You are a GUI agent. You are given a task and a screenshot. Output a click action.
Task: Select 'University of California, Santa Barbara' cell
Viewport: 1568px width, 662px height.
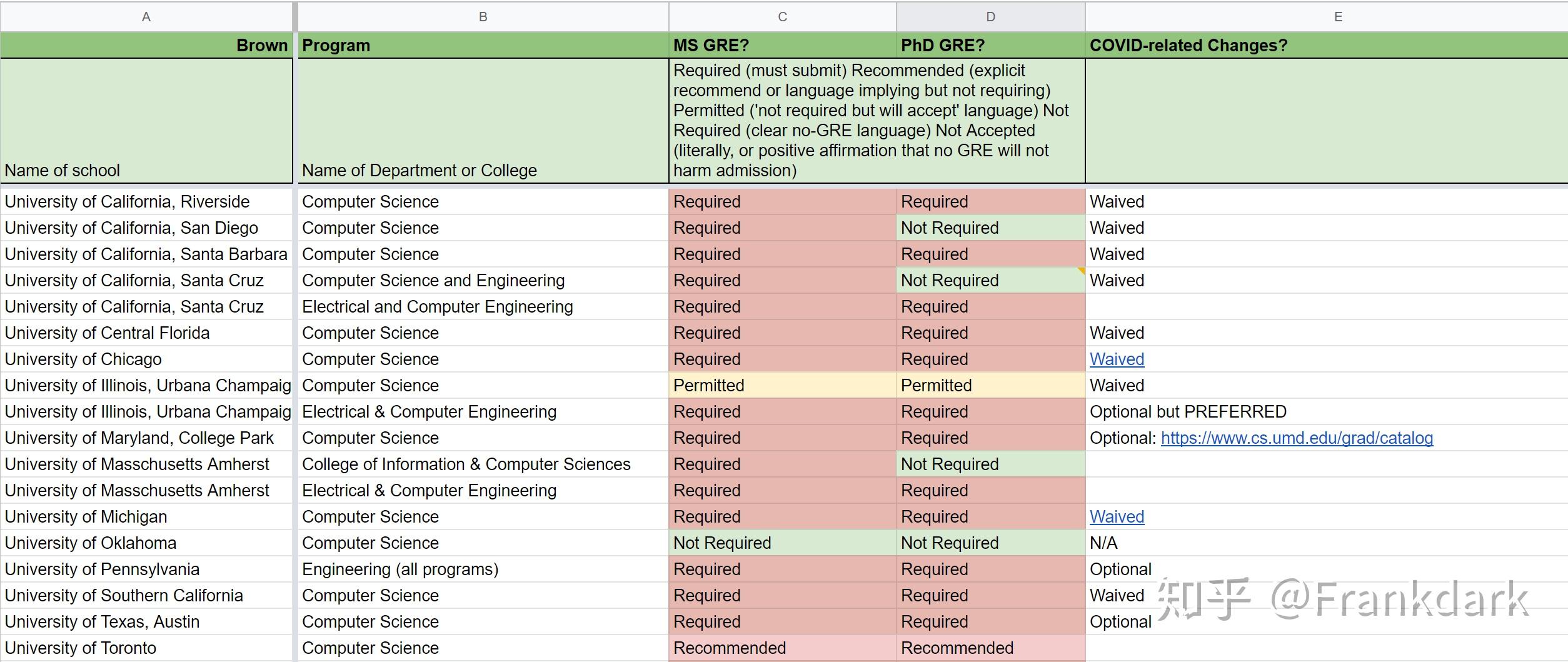(146, 254)
